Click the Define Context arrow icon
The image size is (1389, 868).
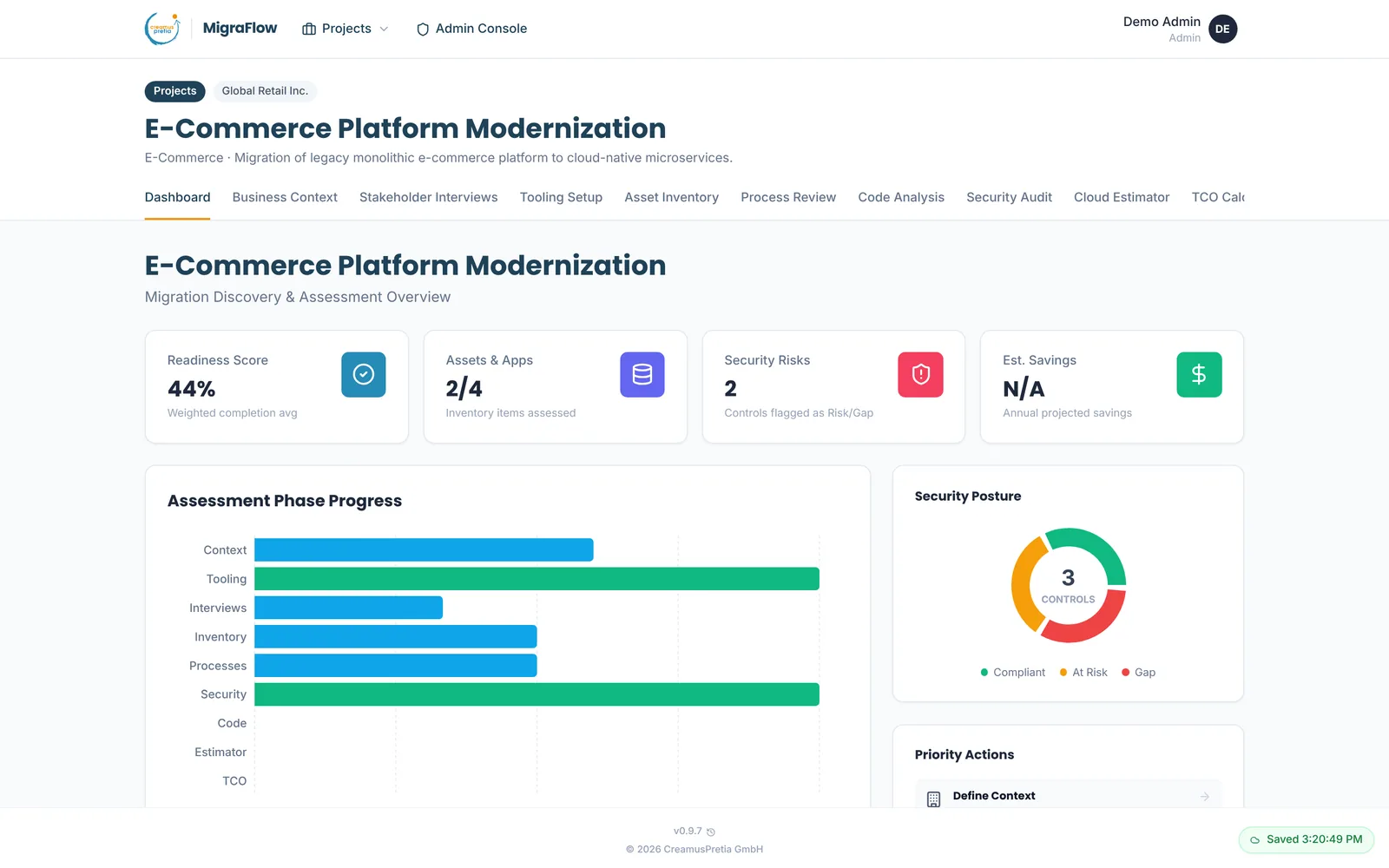[1205, 796]
